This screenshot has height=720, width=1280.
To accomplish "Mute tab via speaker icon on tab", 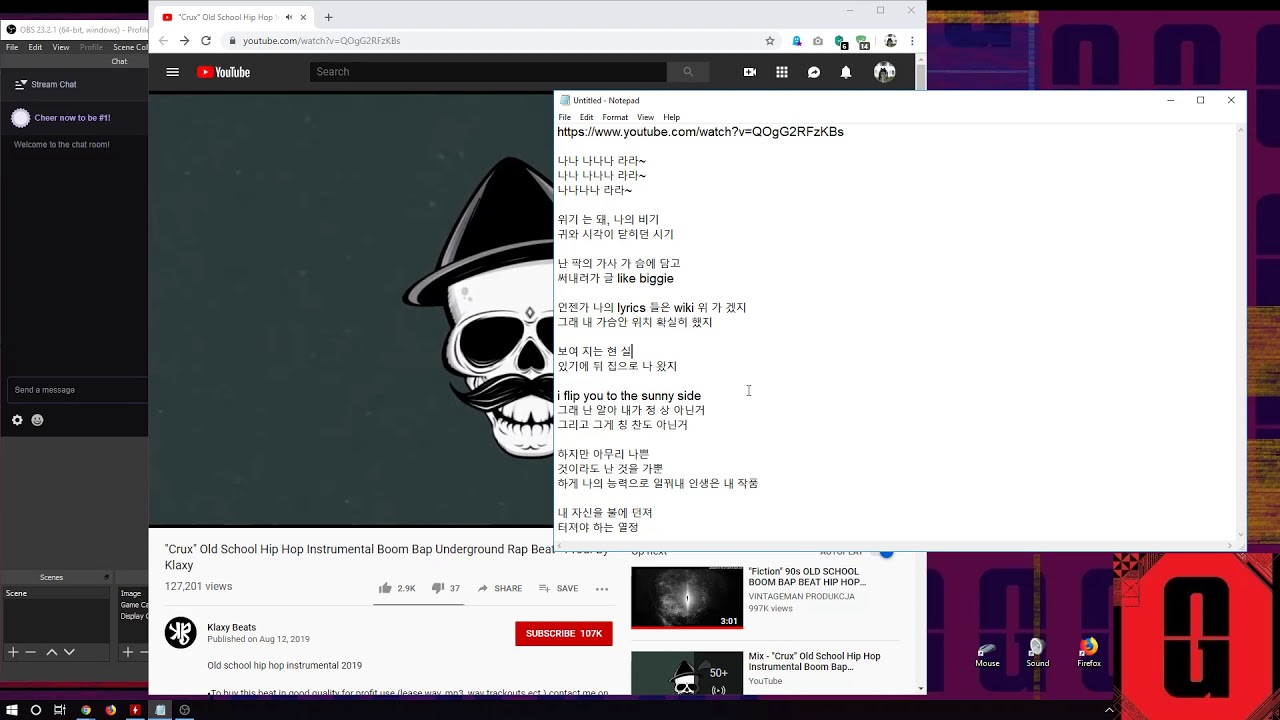I will [x=289, y=17].
